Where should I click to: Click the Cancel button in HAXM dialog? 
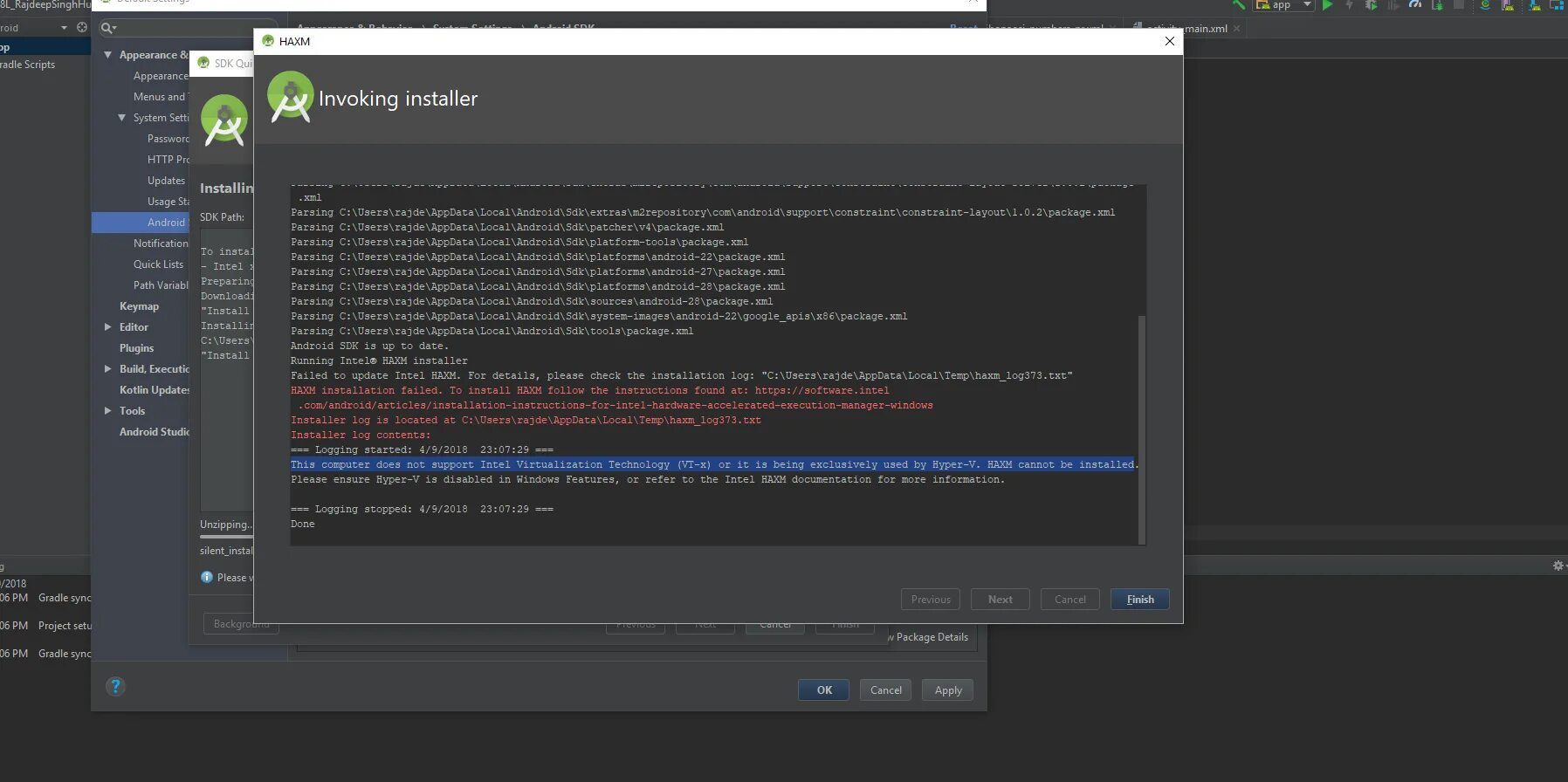1069,600
